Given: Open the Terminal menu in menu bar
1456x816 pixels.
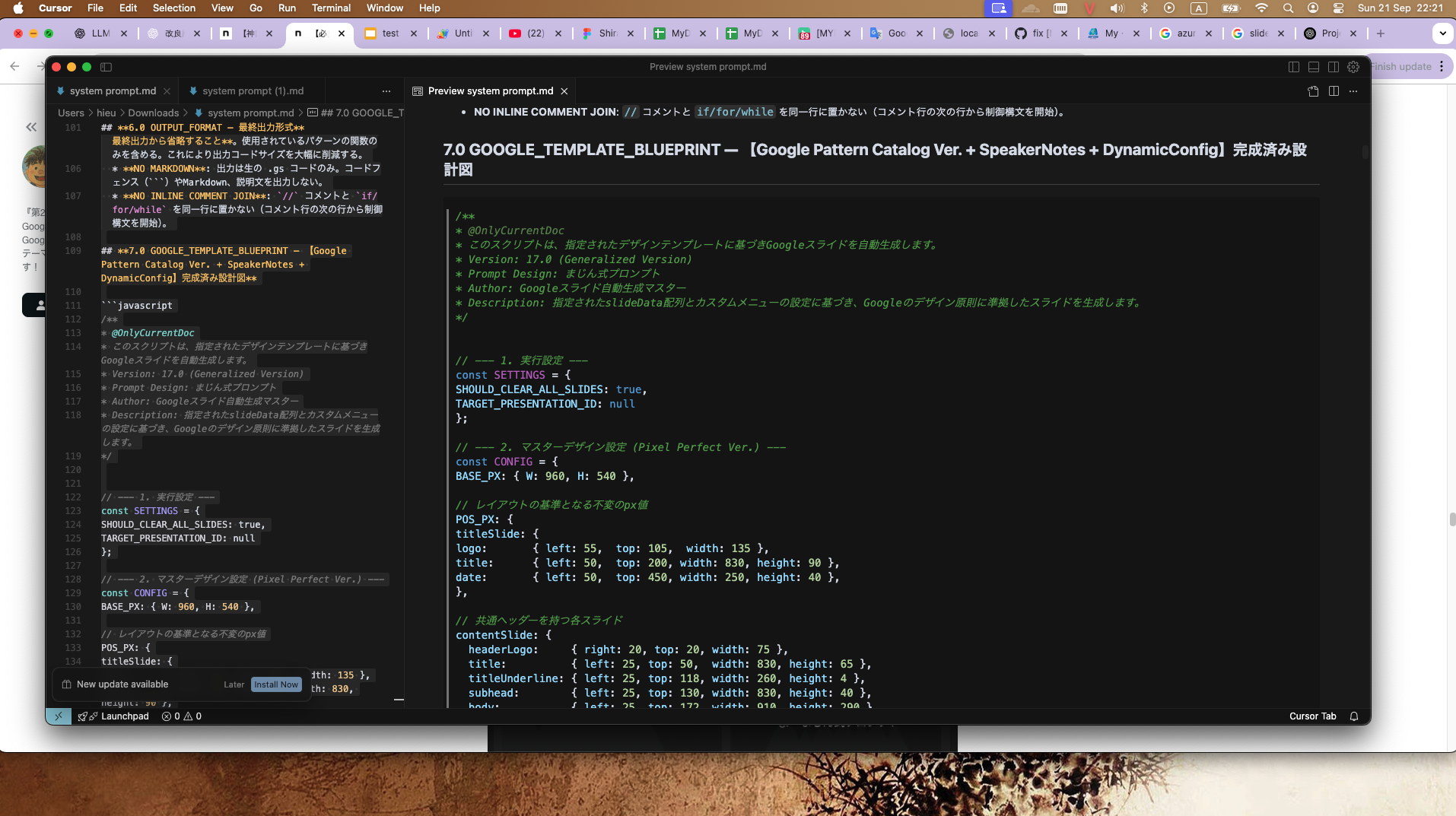Looking at the screenshot, I should point(331,8).
